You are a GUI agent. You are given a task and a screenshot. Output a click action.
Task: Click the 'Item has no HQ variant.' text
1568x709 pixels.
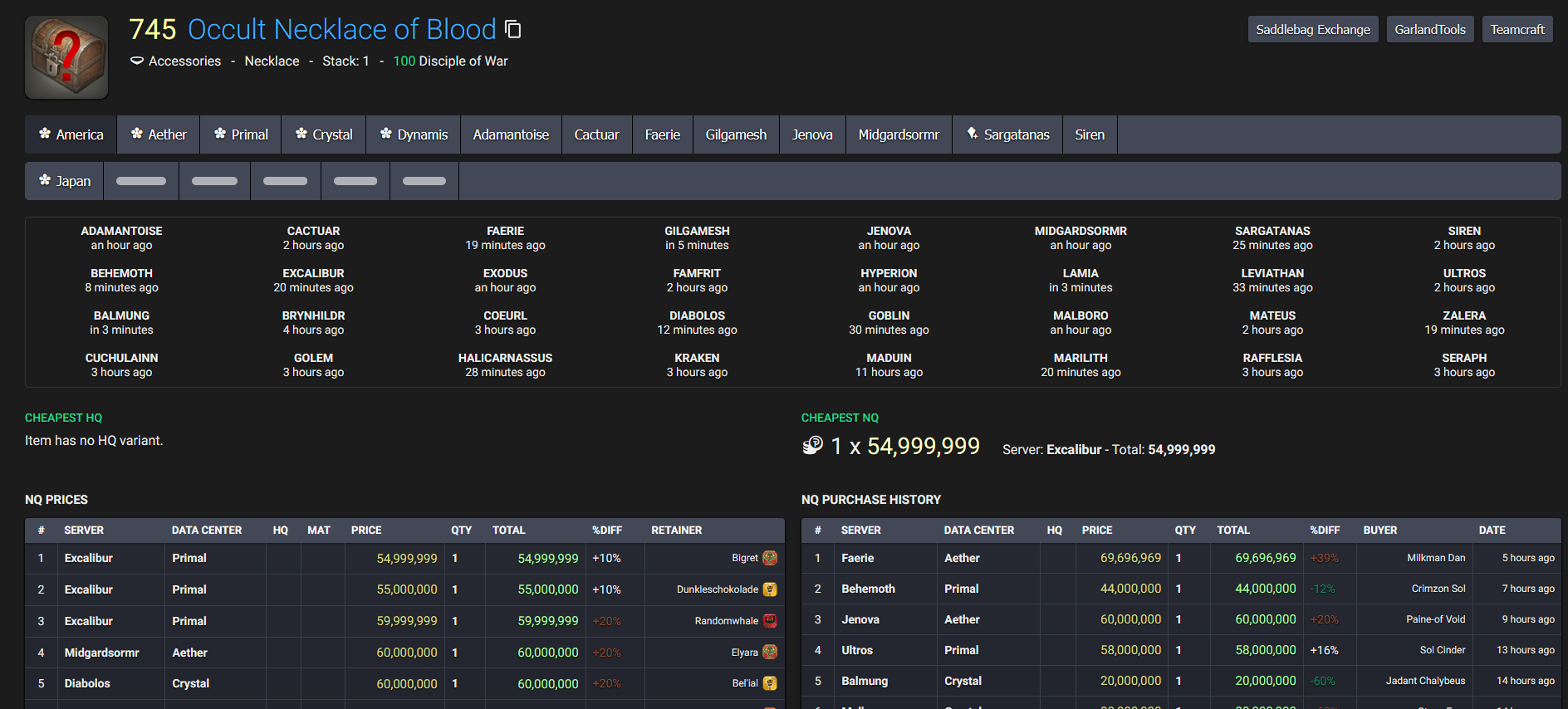coord(94,440)
